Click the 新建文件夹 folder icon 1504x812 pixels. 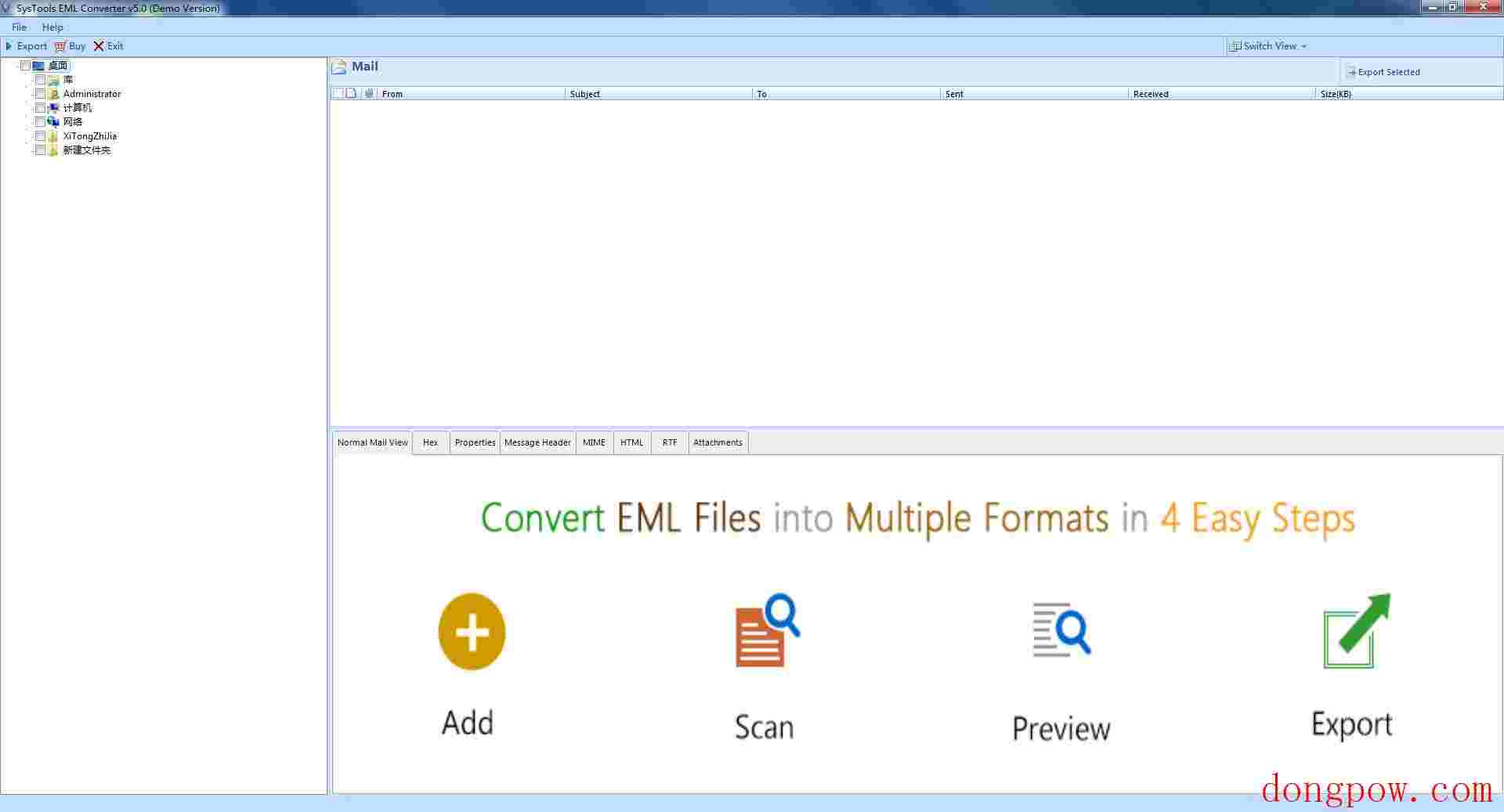pos(53,150)
